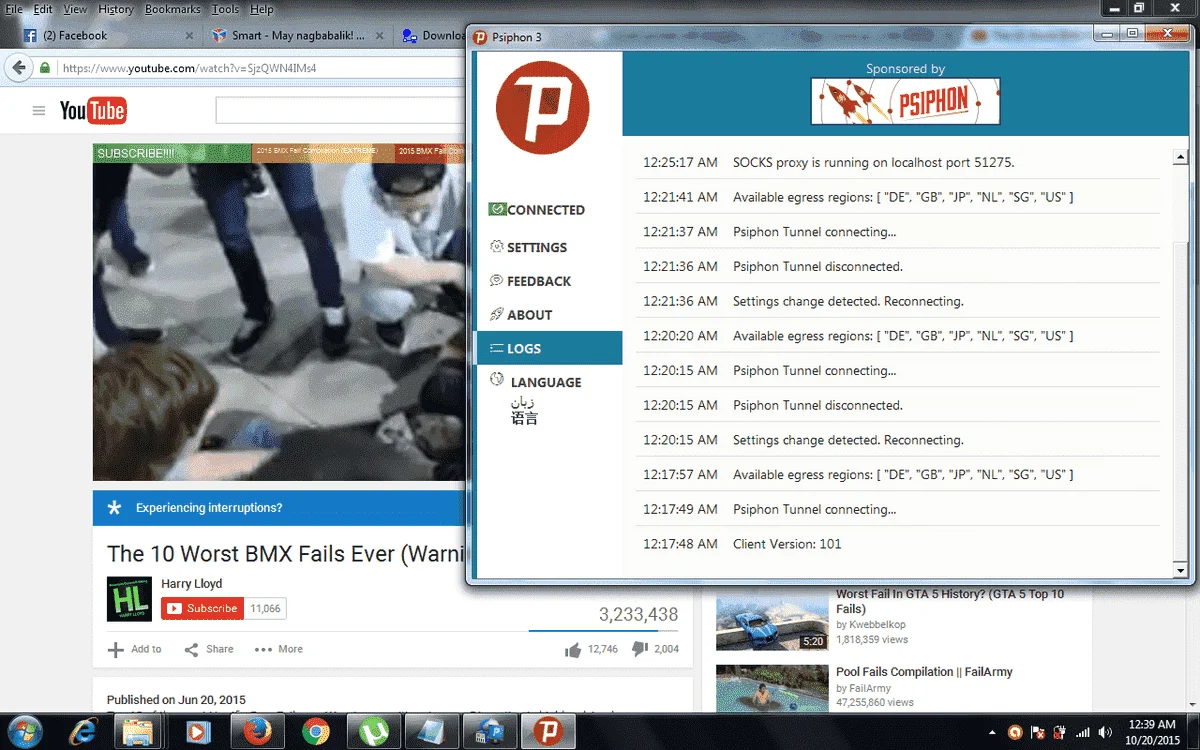Open the Bookmarks menu in Firefox
This screenshot has width=1200, height=750.
173,9
